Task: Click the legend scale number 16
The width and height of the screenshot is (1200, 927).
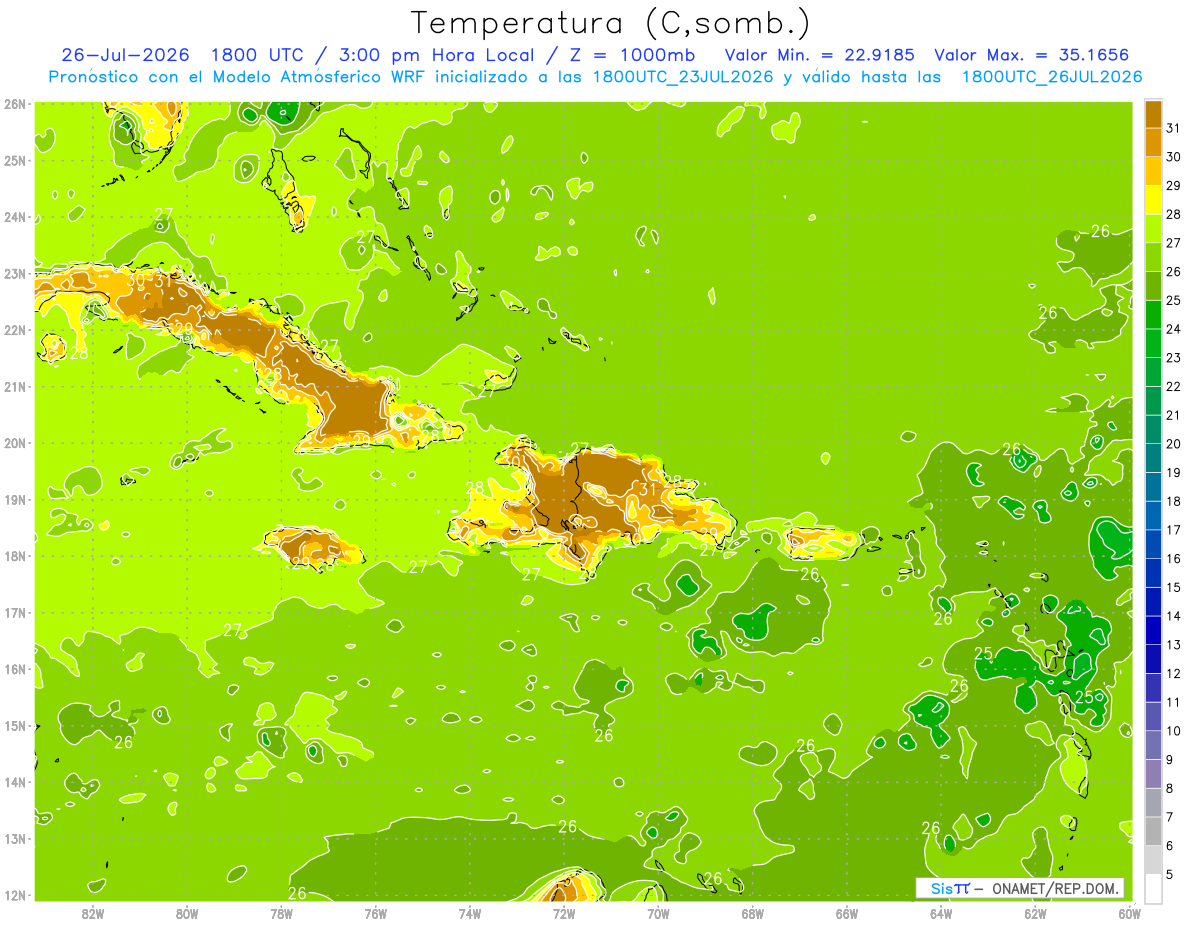Action: (1172, 559)
